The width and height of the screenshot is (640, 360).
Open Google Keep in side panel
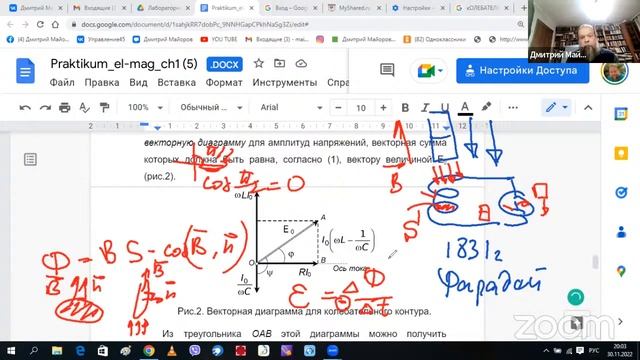[x=621, y=153]
